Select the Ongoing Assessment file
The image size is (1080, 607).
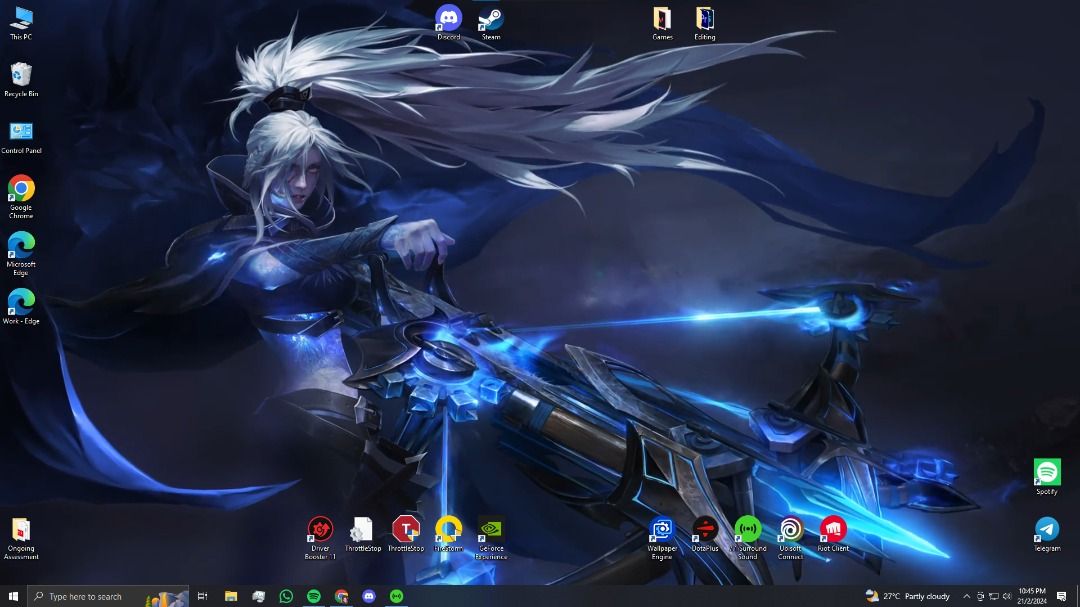pyautogui.click(x=21, y=539)
